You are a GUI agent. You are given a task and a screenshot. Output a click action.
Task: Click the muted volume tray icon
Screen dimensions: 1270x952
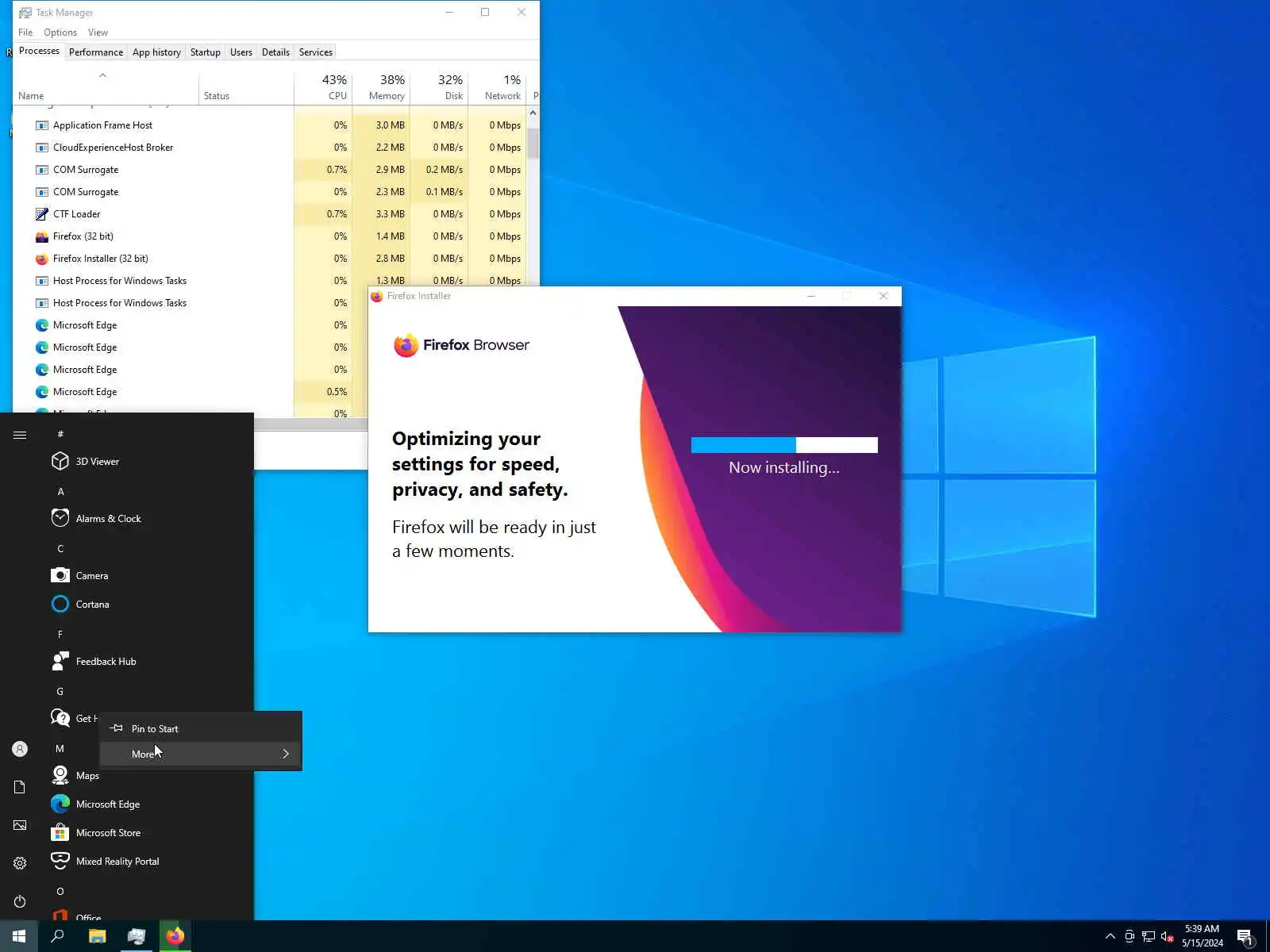[1167, 936]
